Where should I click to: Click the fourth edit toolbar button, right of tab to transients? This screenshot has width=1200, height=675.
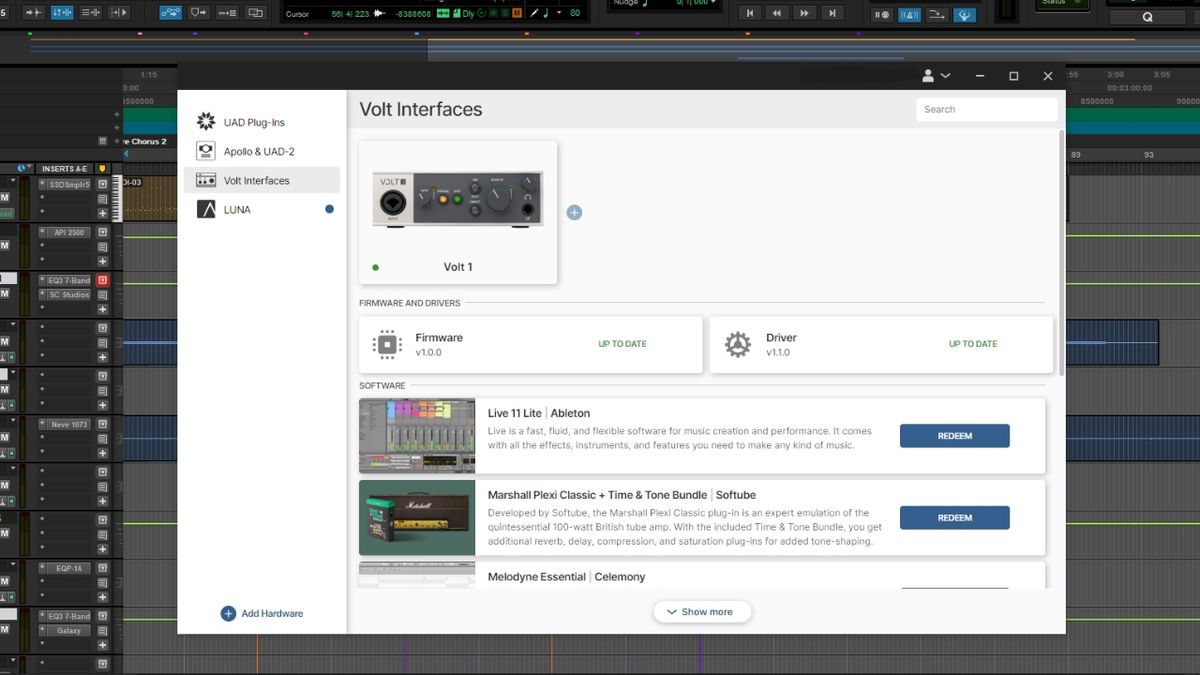coord(118,13)
